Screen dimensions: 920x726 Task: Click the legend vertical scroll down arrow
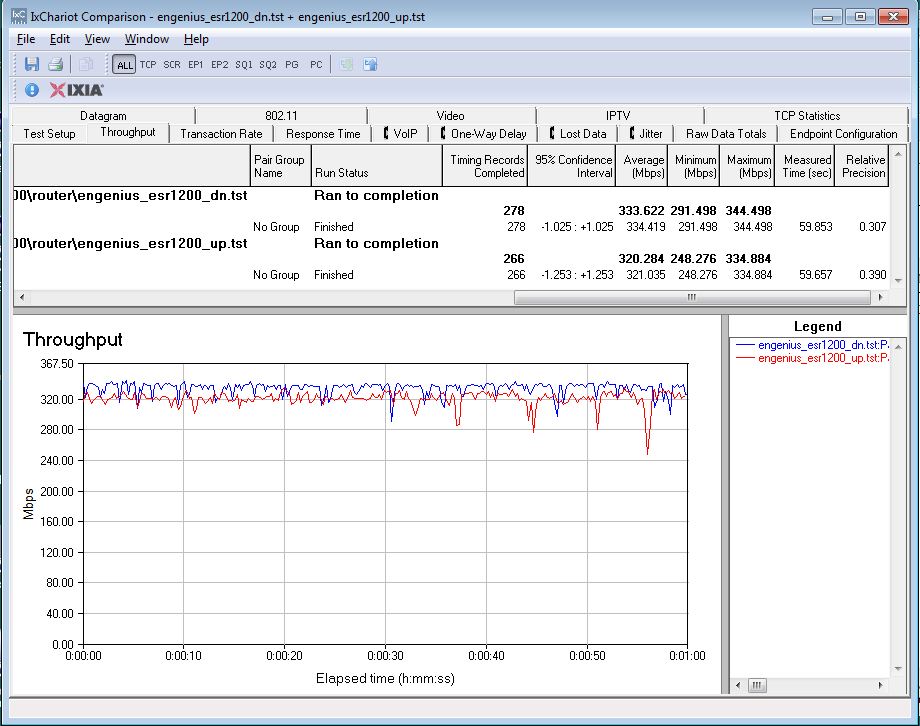(x=898, y=668)
